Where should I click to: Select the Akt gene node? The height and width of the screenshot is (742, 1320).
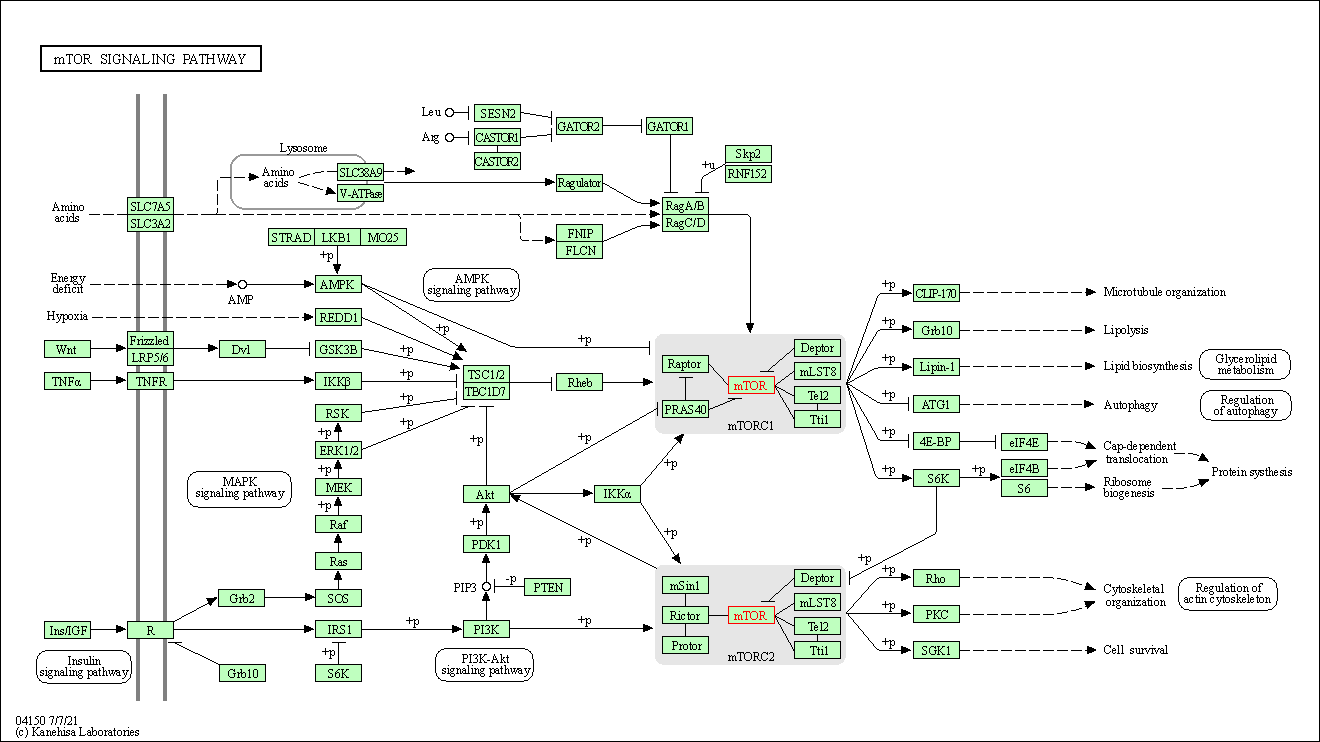pos(486,494)
